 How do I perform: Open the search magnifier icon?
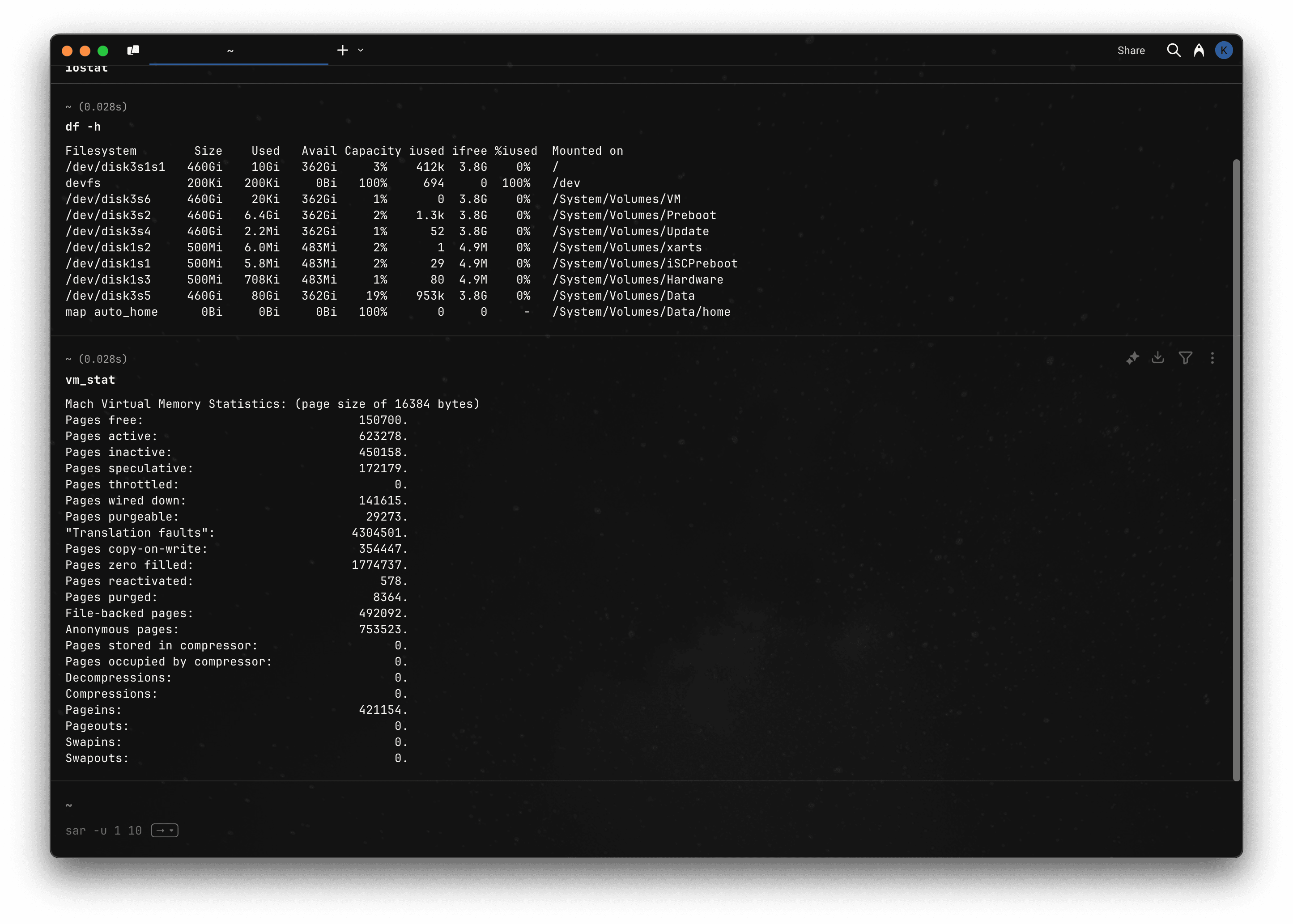[x=1173, y=50]
